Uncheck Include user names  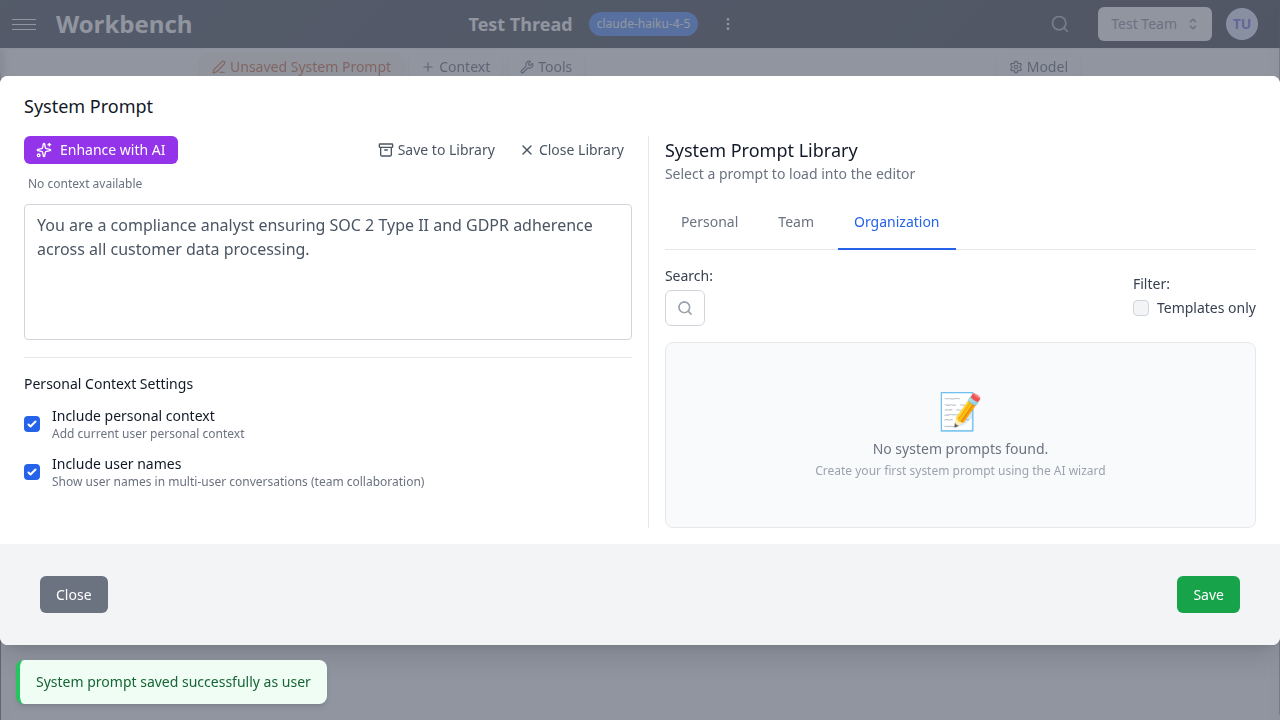click(x=31, y=472)
